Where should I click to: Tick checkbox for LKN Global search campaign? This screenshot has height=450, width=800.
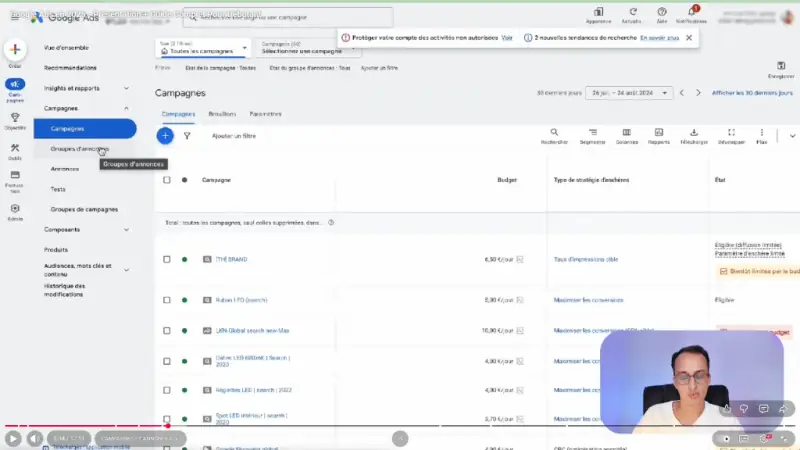tap(167, 331)
